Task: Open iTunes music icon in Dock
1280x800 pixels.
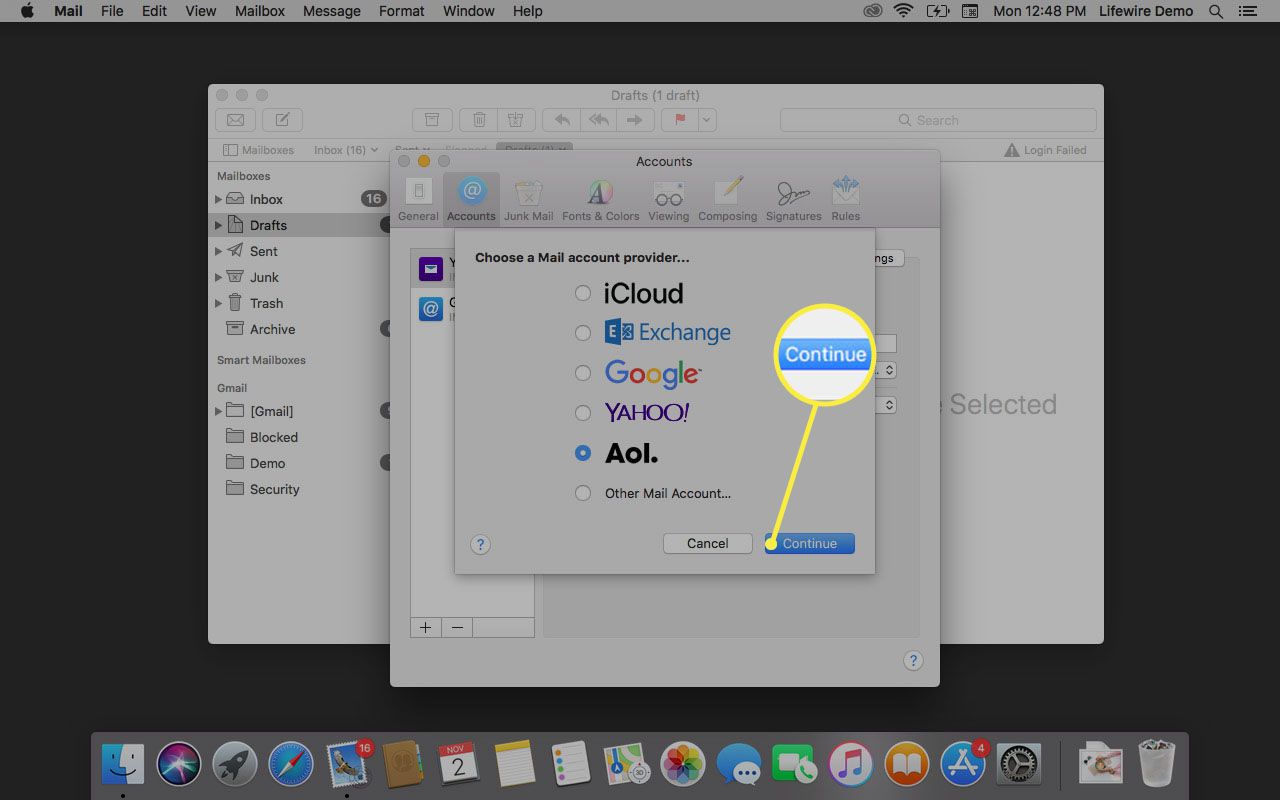Action: point(851,765)
